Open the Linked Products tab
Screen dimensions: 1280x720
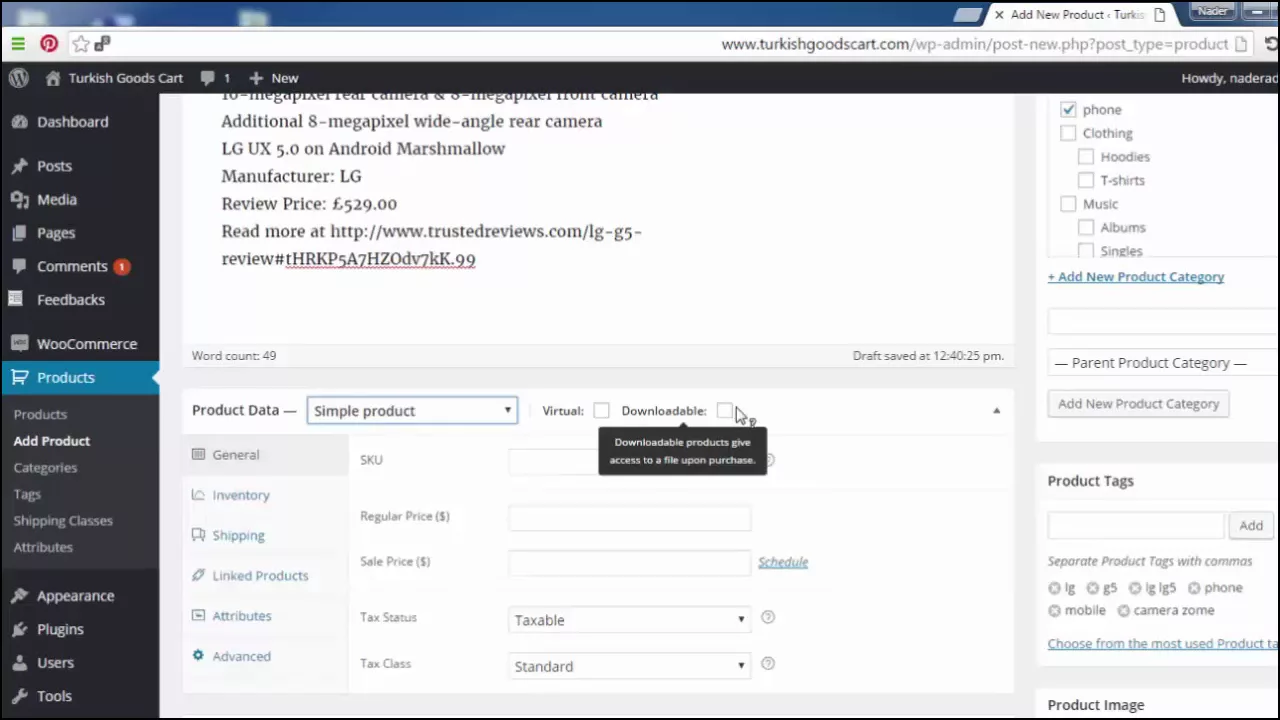tap(265, 576)
